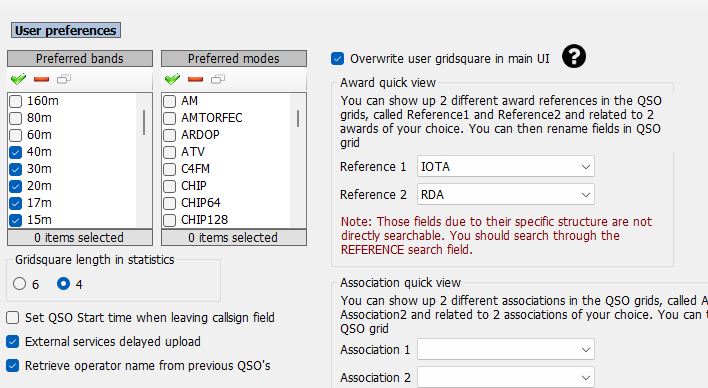This screenshot has width=708, height=388.
Task: Click invert selection icon under Preferred modes
Action: pyautogui.click(x=218, y=79)
